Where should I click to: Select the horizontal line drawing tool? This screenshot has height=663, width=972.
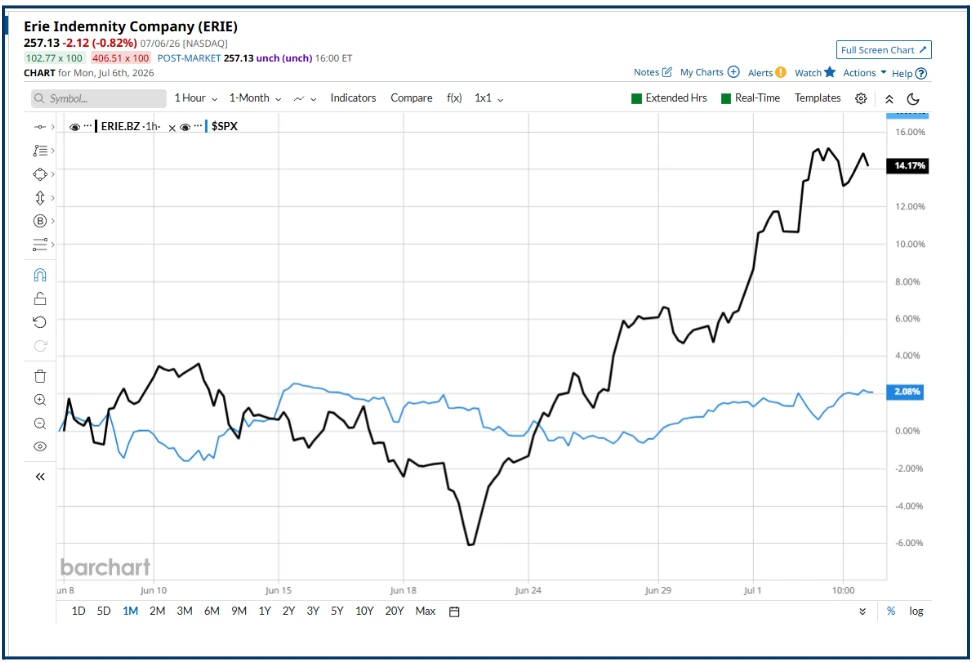click(40, 127)
